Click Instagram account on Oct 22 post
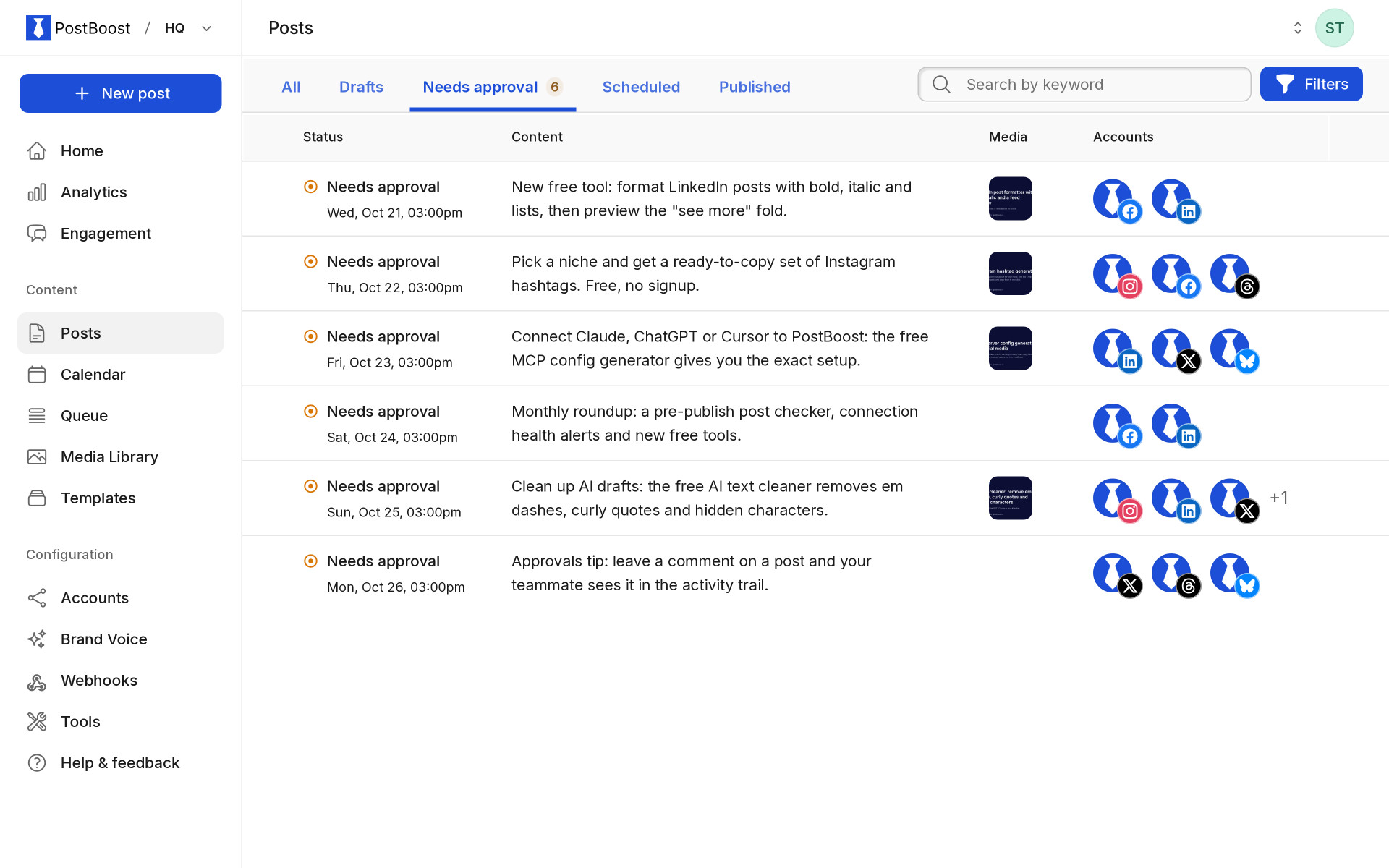1389x868 pixels. 1117,276
